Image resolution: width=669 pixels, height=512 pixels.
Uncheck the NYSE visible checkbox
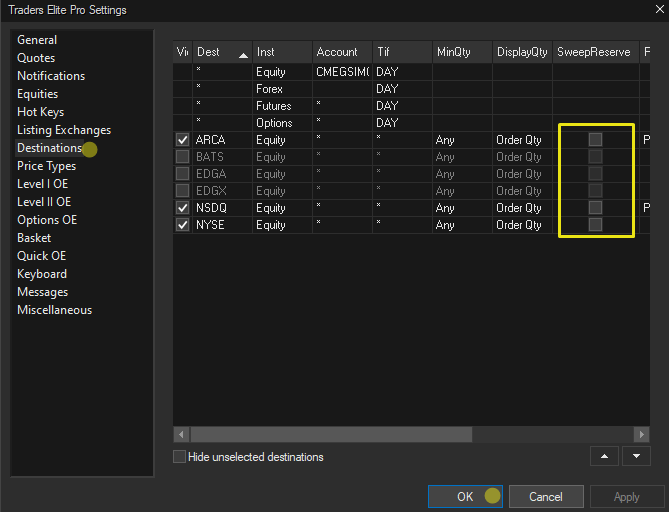point(183,224)
